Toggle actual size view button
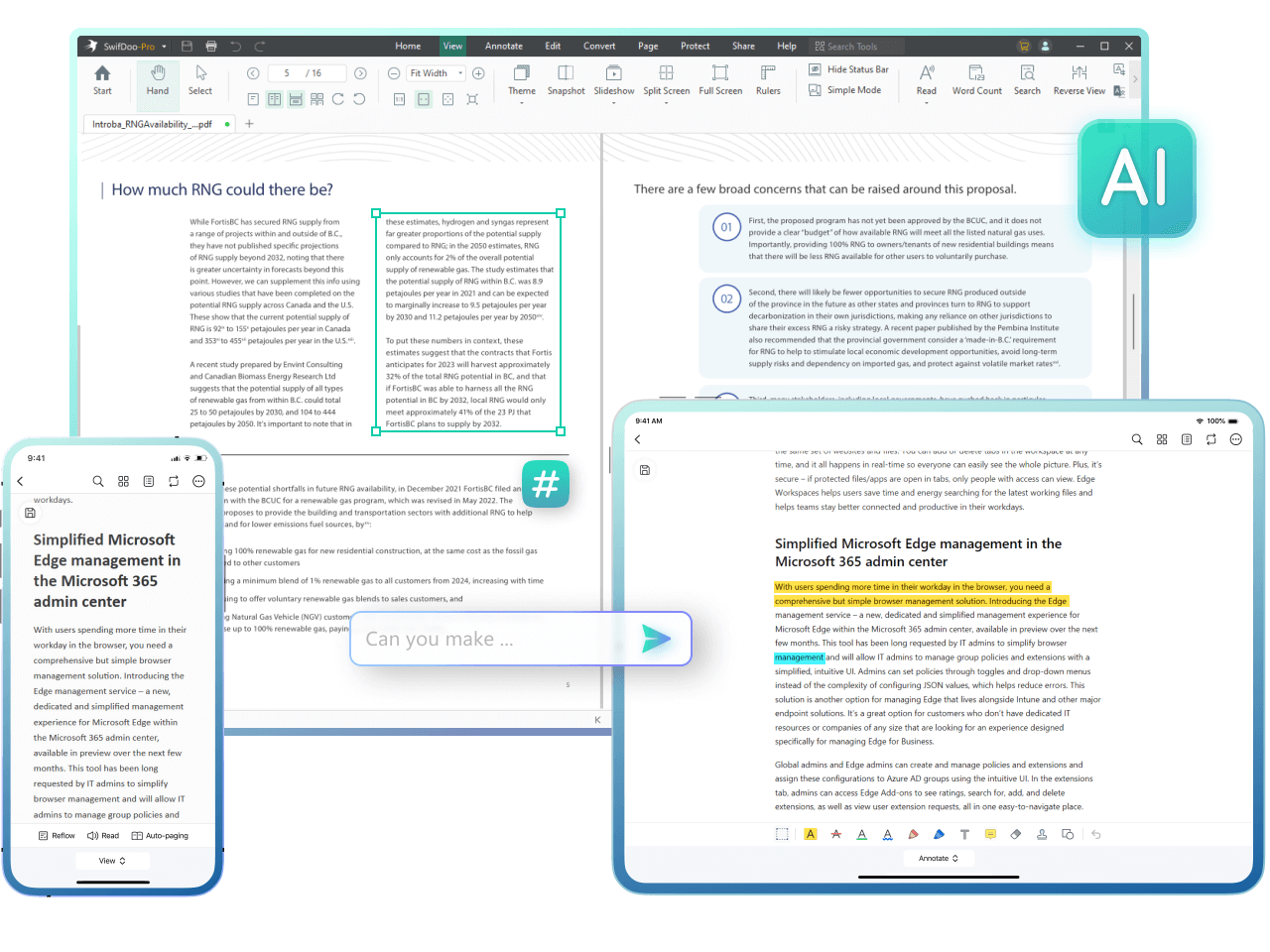This screenshot has width=1270, height=952. [399, 99]
